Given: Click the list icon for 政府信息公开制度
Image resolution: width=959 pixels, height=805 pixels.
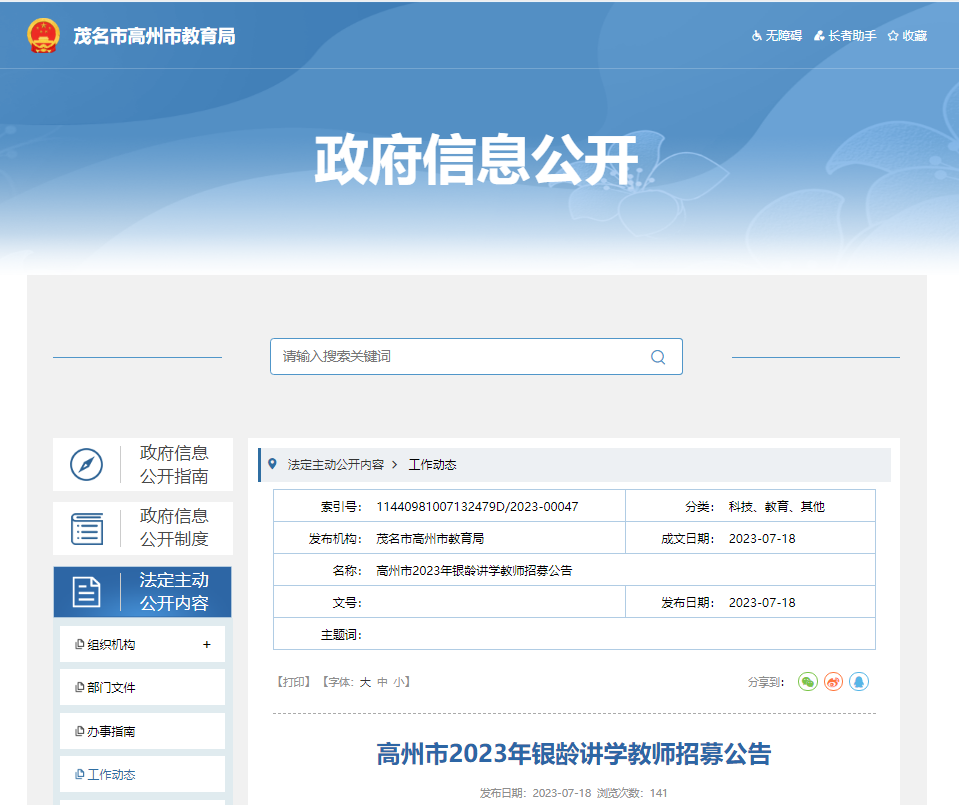Looking at the screenshot, I should click(x=87, y=529).
